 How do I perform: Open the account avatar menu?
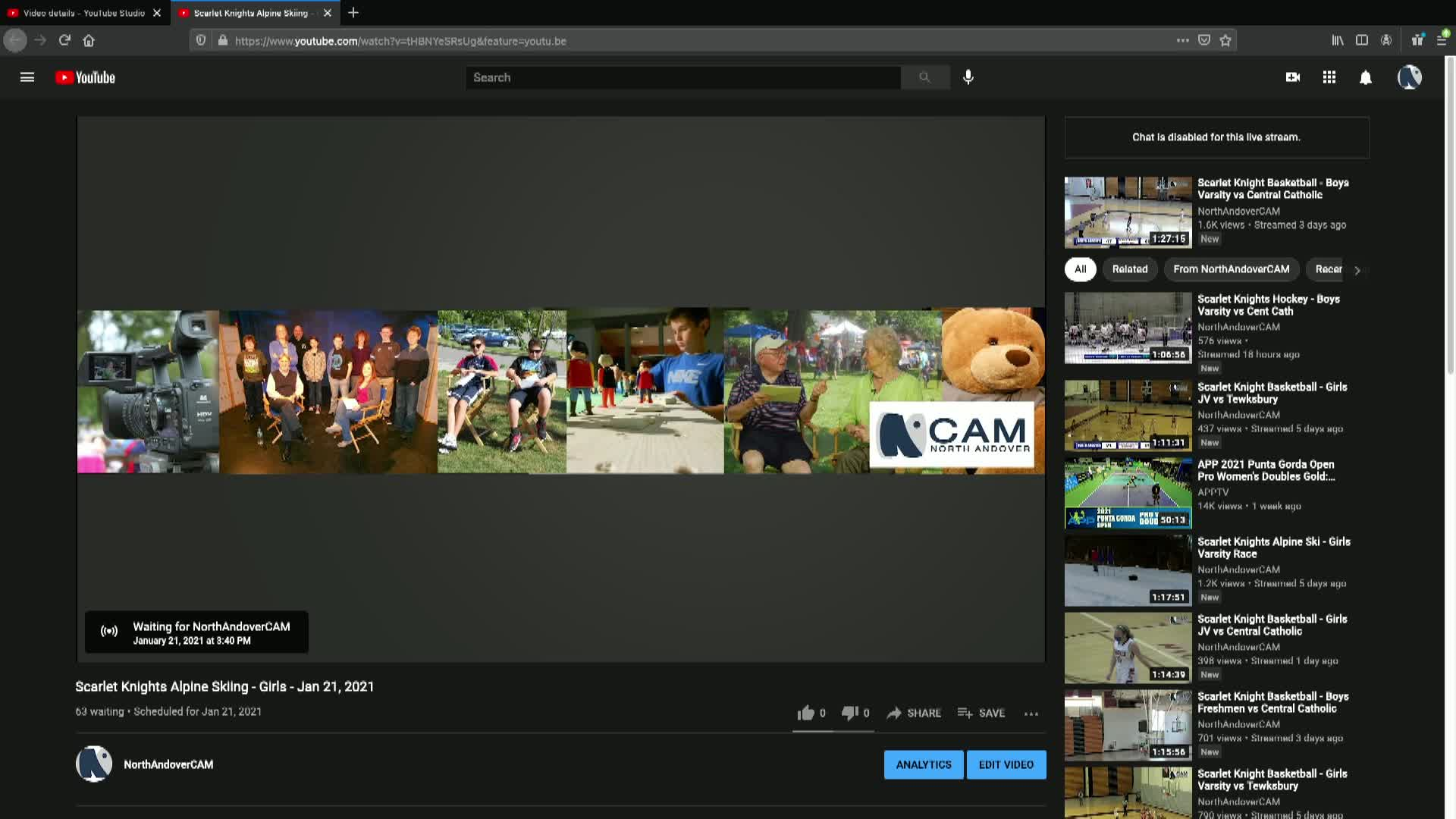tap(1410, 77)
